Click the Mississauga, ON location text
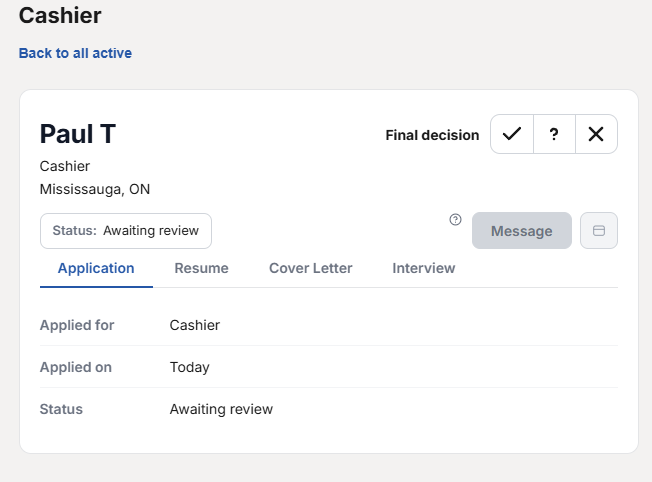Screen dimensions: 652x482 (95, 189)
